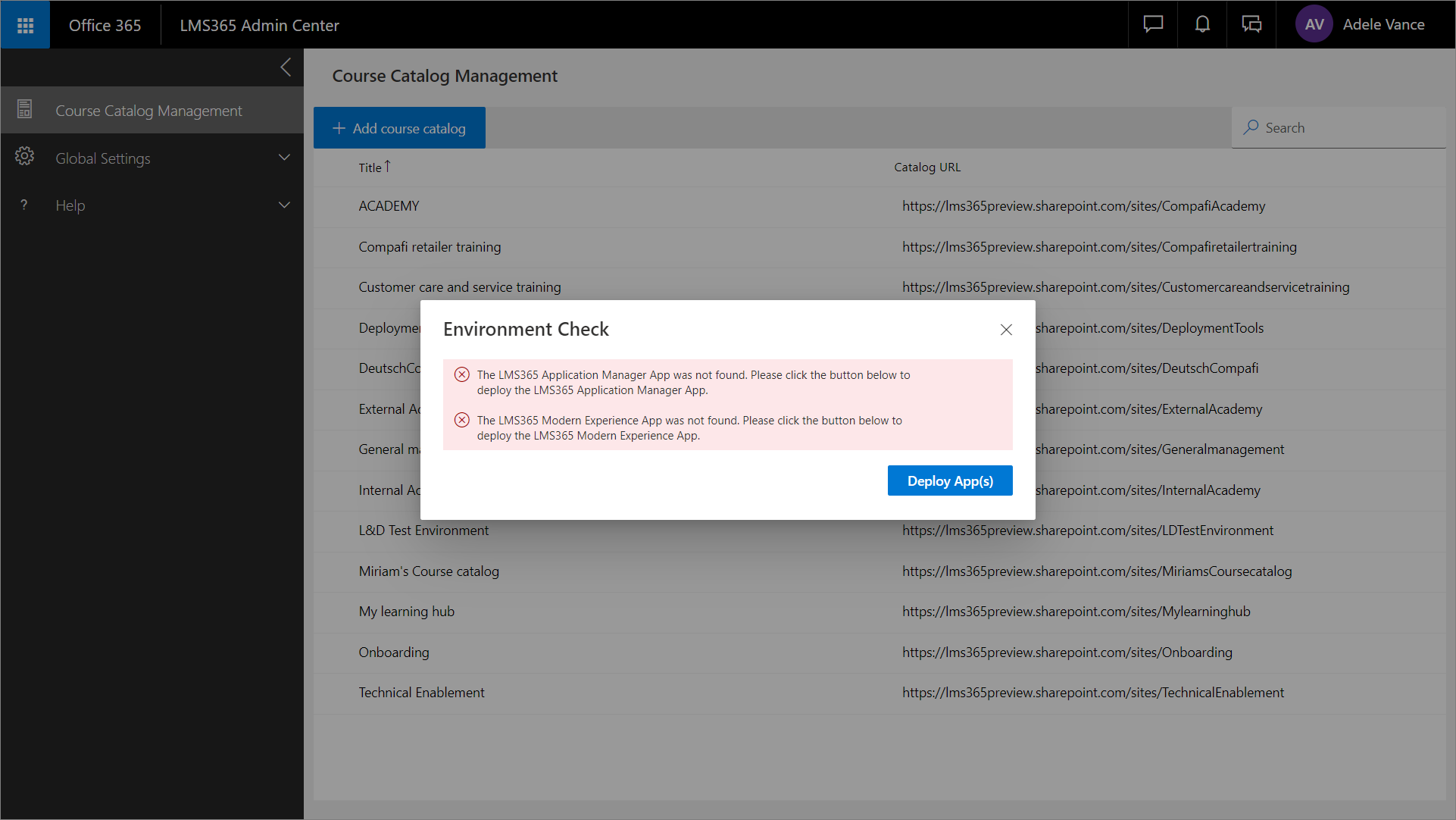Image resolution: width=1456 pixels, height=820 pixels.
Task: Collapse the left navigation pane arrow
Action: [x=286, y=67]
